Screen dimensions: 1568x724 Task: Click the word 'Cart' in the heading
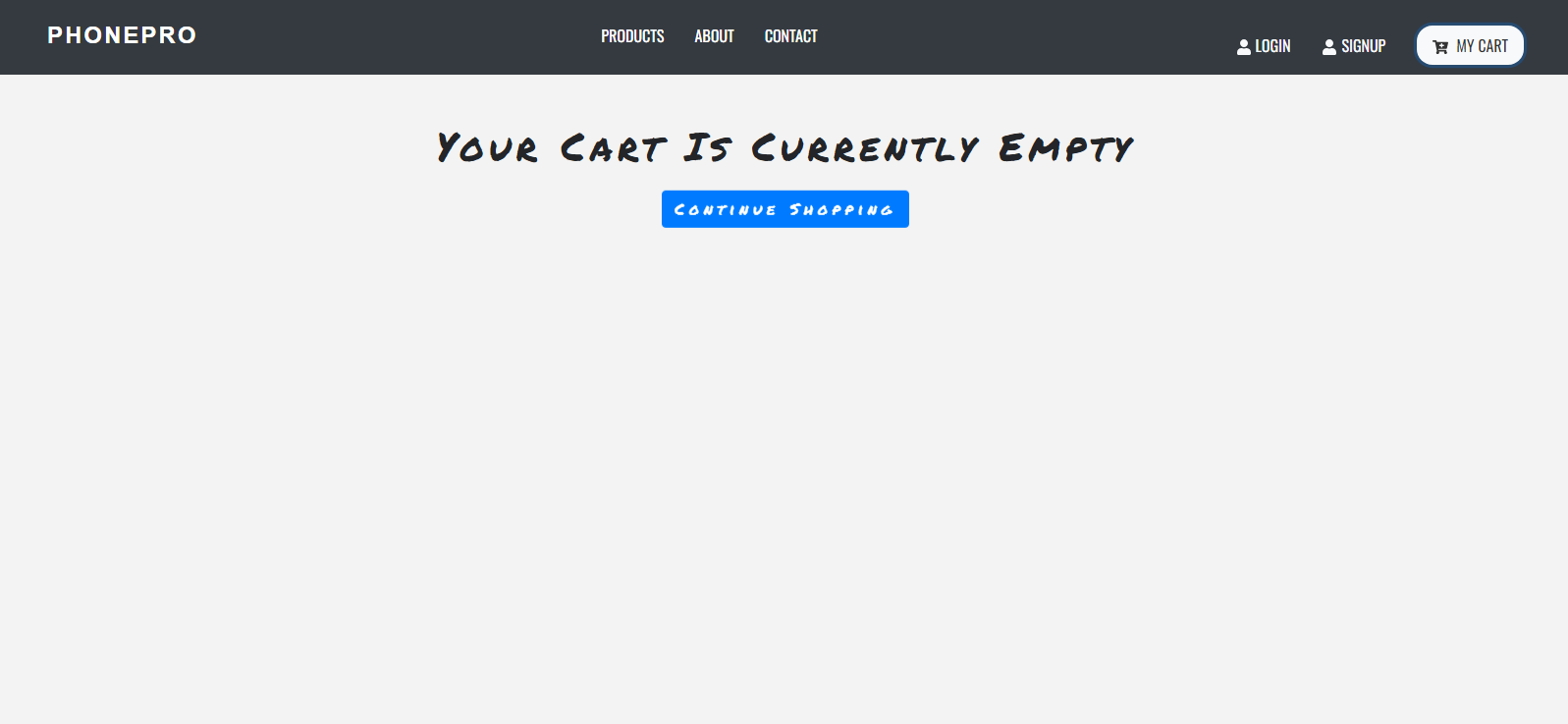point(614,147)
